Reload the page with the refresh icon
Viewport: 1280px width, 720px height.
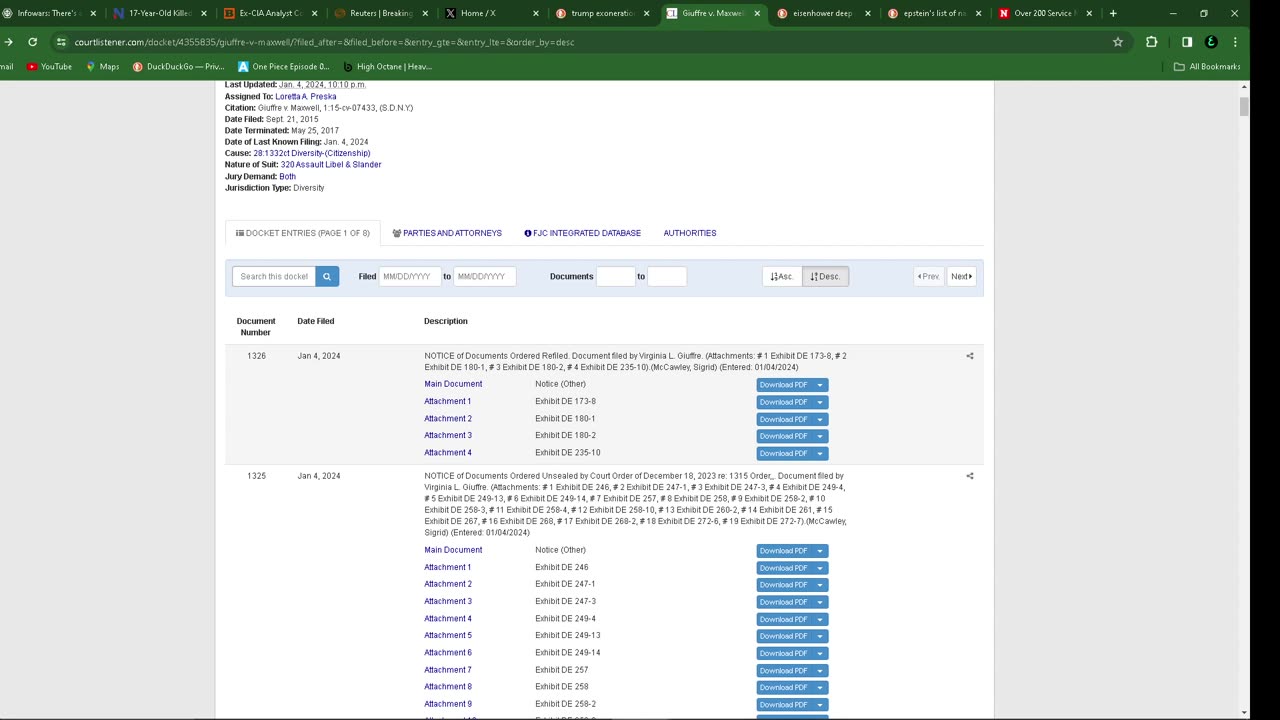pos(33,42)
